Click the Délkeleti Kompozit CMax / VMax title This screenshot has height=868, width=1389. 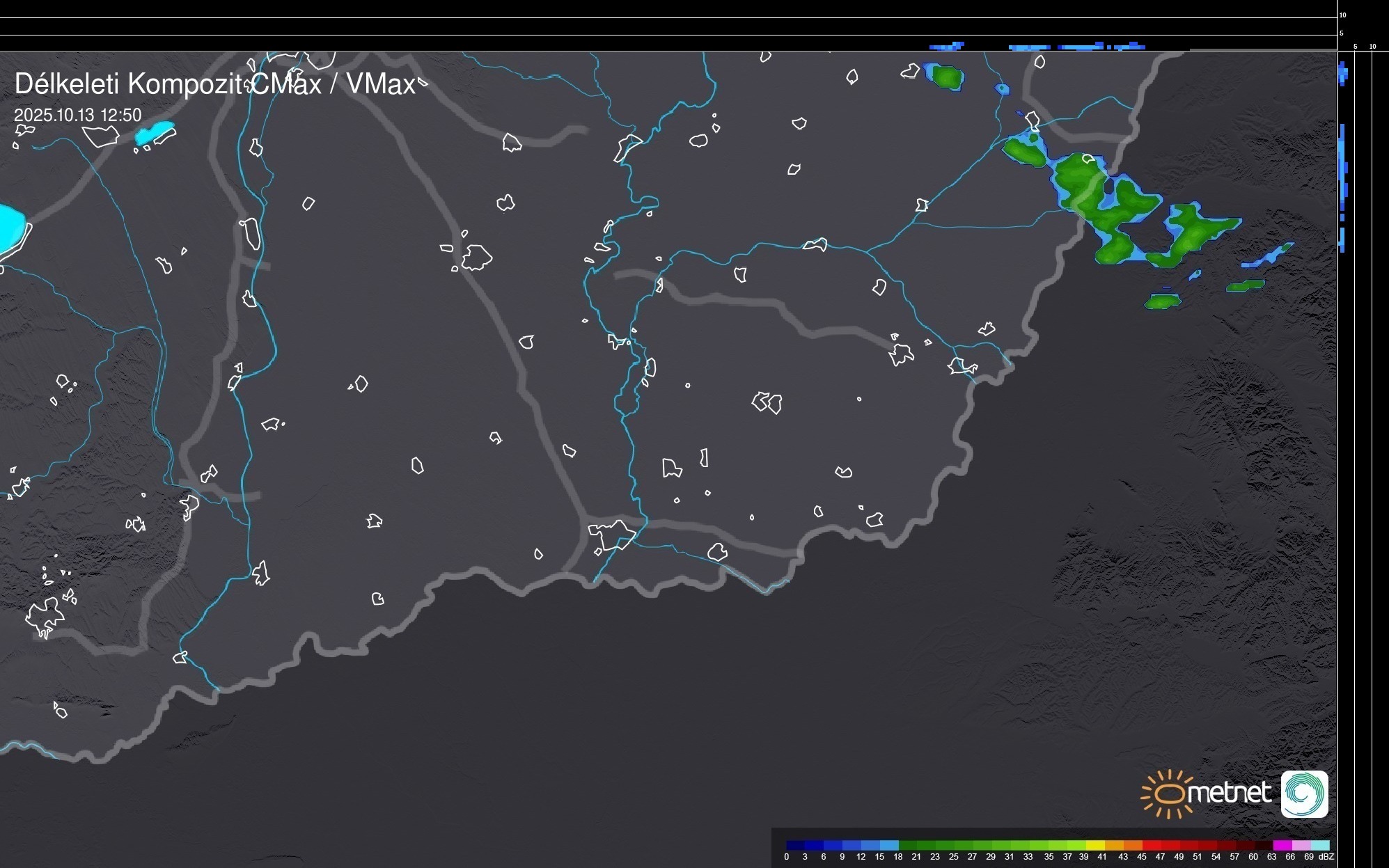(x=214, y=84)
